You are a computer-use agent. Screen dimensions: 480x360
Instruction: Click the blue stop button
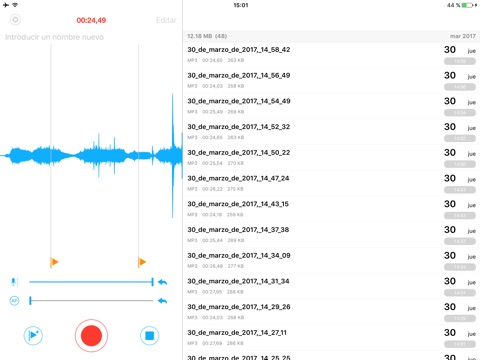tap(149, 335)
